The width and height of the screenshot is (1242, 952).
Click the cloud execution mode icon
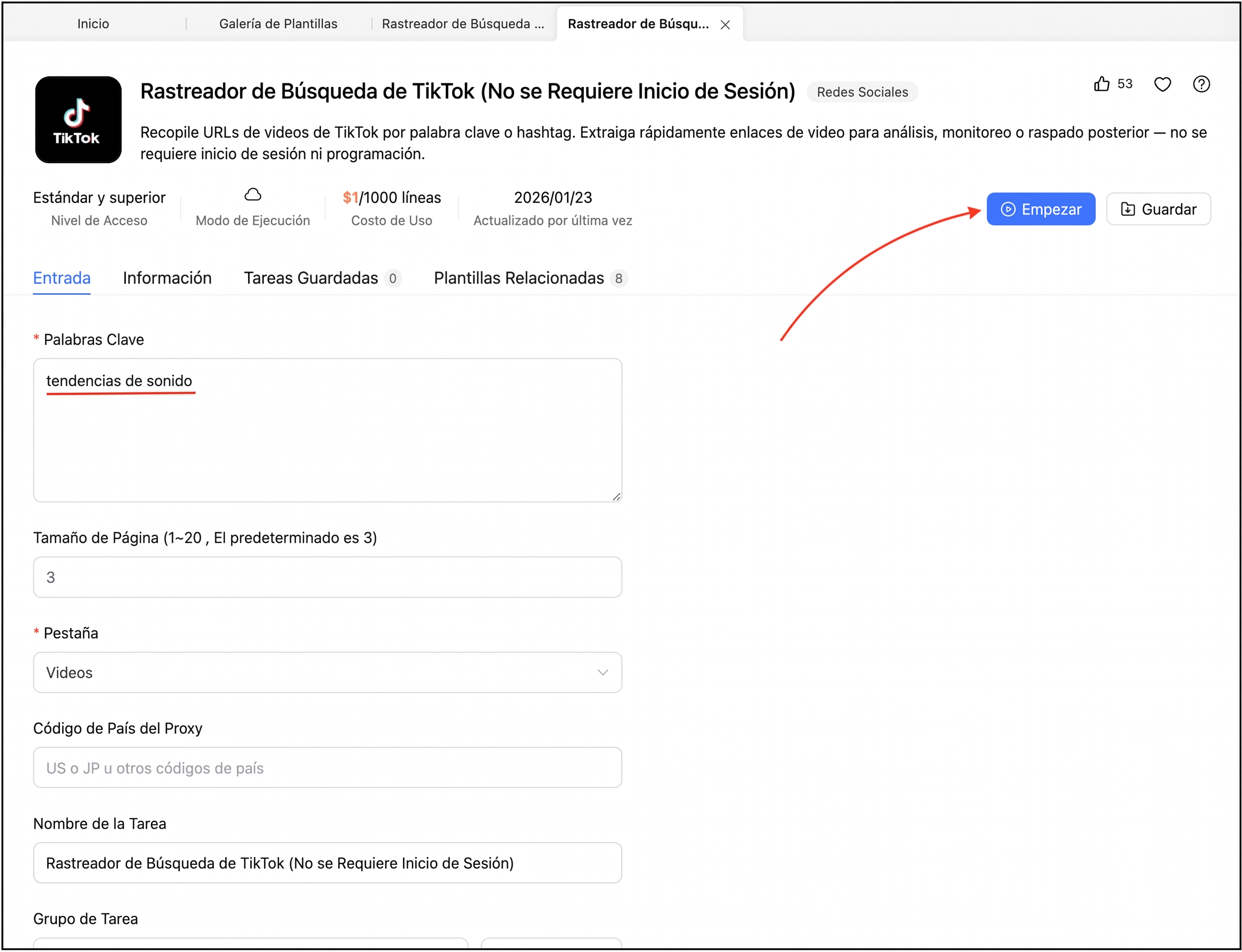click(253, 195)
